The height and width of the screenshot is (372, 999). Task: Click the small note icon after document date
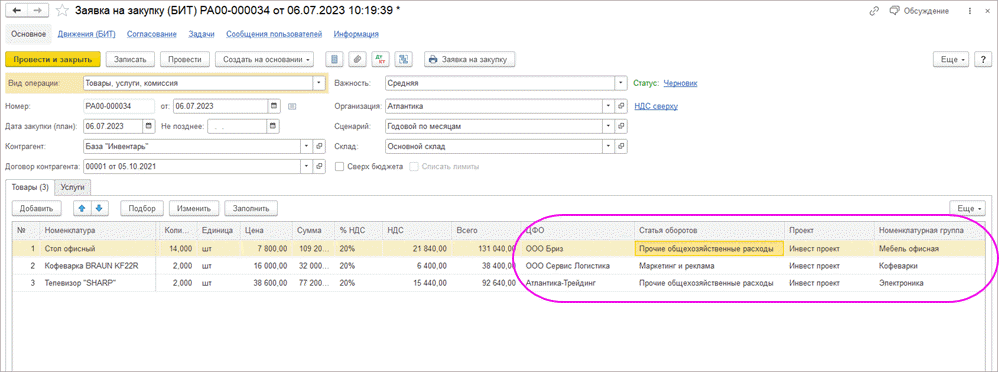coord(292,106)
